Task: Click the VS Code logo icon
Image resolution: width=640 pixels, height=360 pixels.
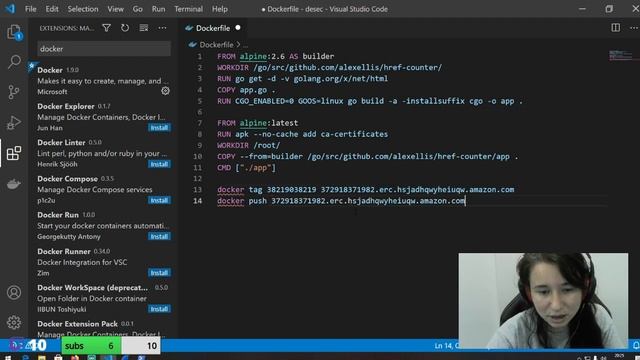Action: pos(10,9)
